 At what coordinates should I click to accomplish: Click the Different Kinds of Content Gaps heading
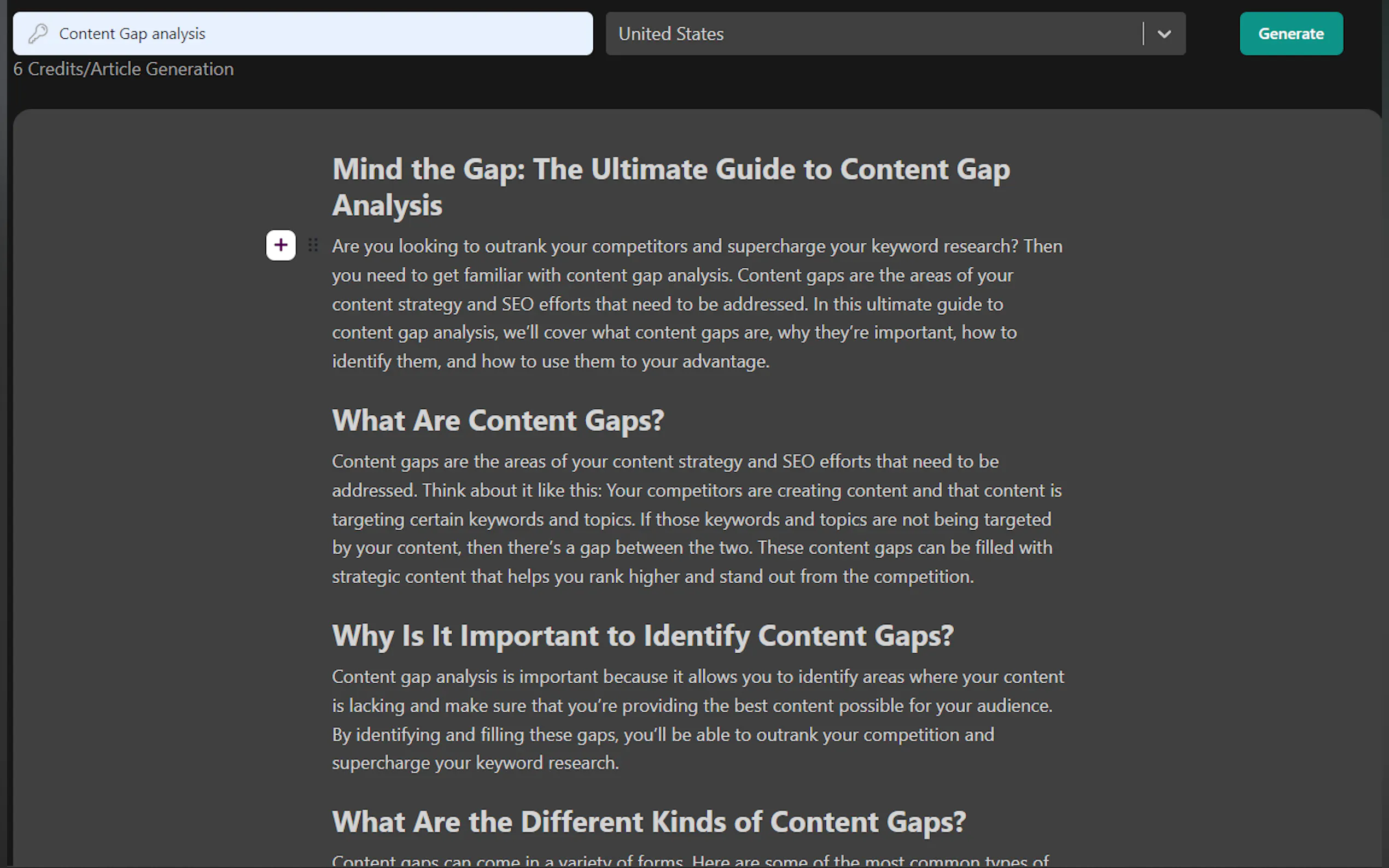(649, 822)
